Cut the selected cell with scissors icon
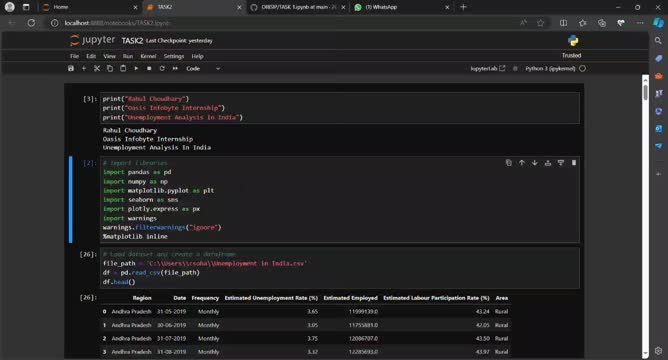668x360 pixels. 97,68
